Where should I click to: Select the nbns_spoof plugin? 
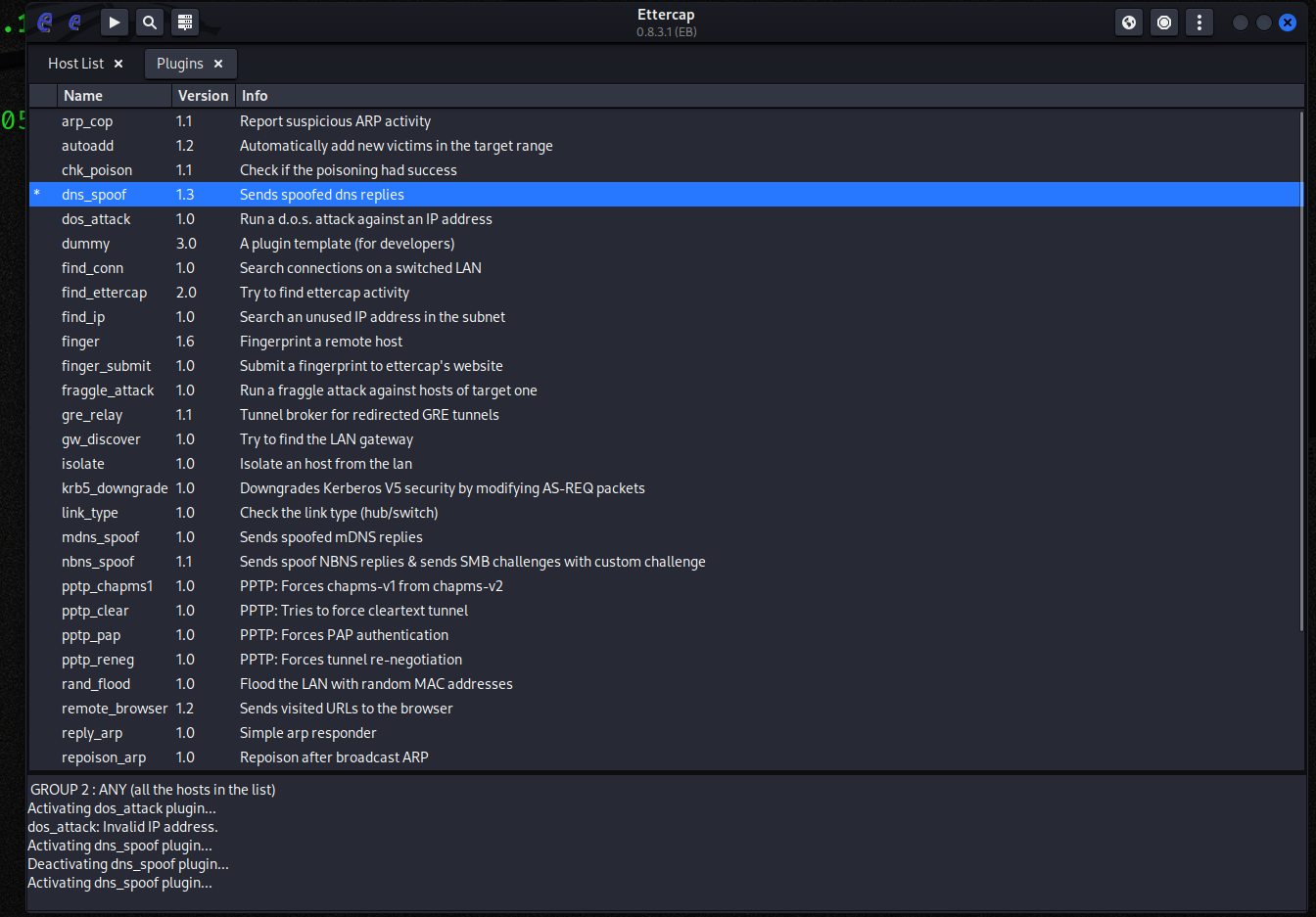pyautogui.click(x=666, y=562)
